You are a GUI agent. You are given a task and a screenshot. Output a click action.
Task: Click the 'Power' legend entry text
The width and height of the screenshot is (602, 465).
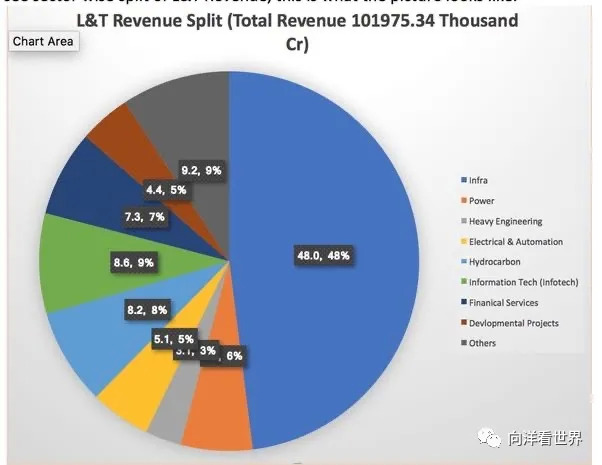pos(481,201)
